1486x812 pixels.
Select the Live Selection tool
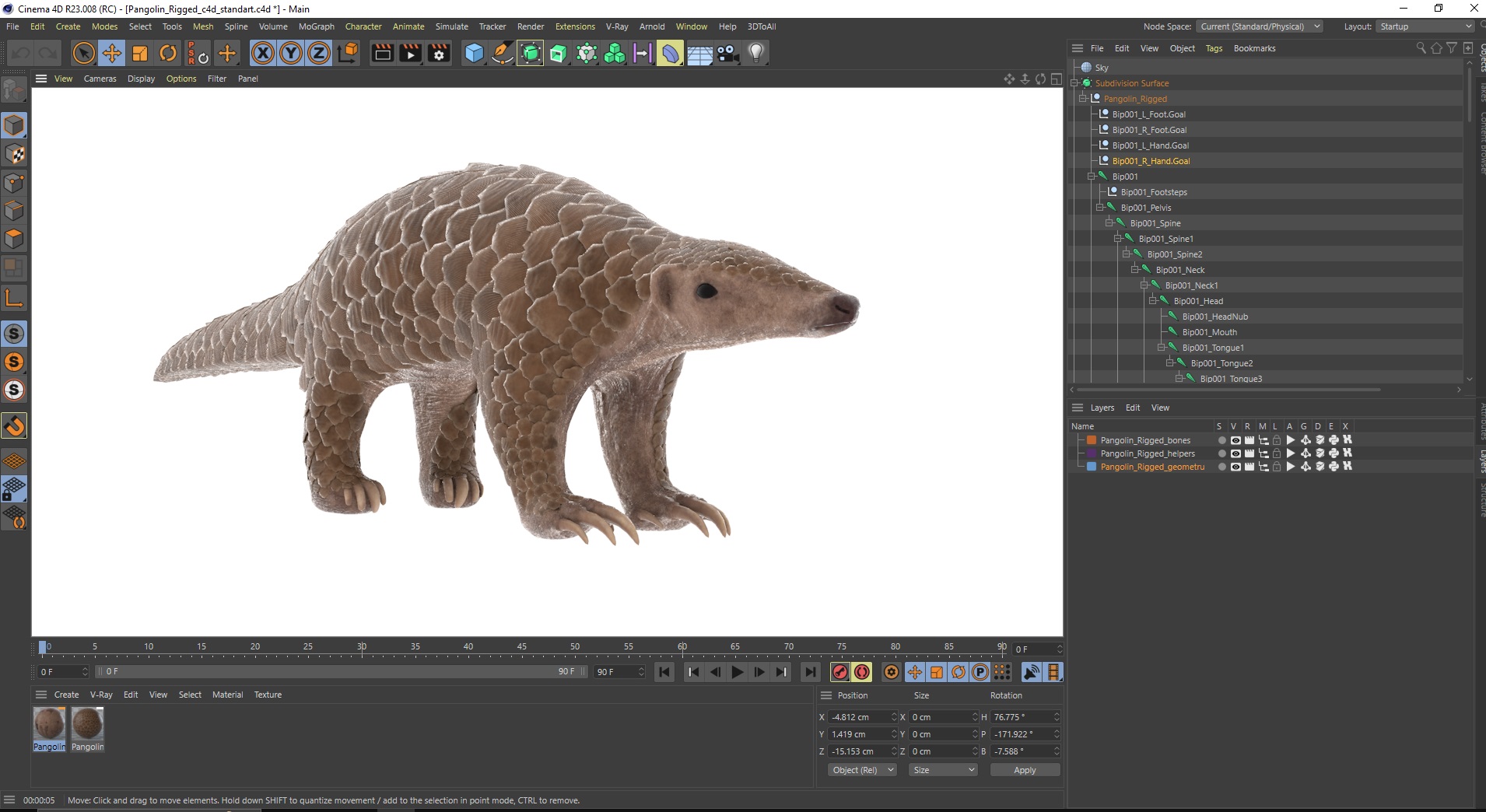[x=83, y=53]
